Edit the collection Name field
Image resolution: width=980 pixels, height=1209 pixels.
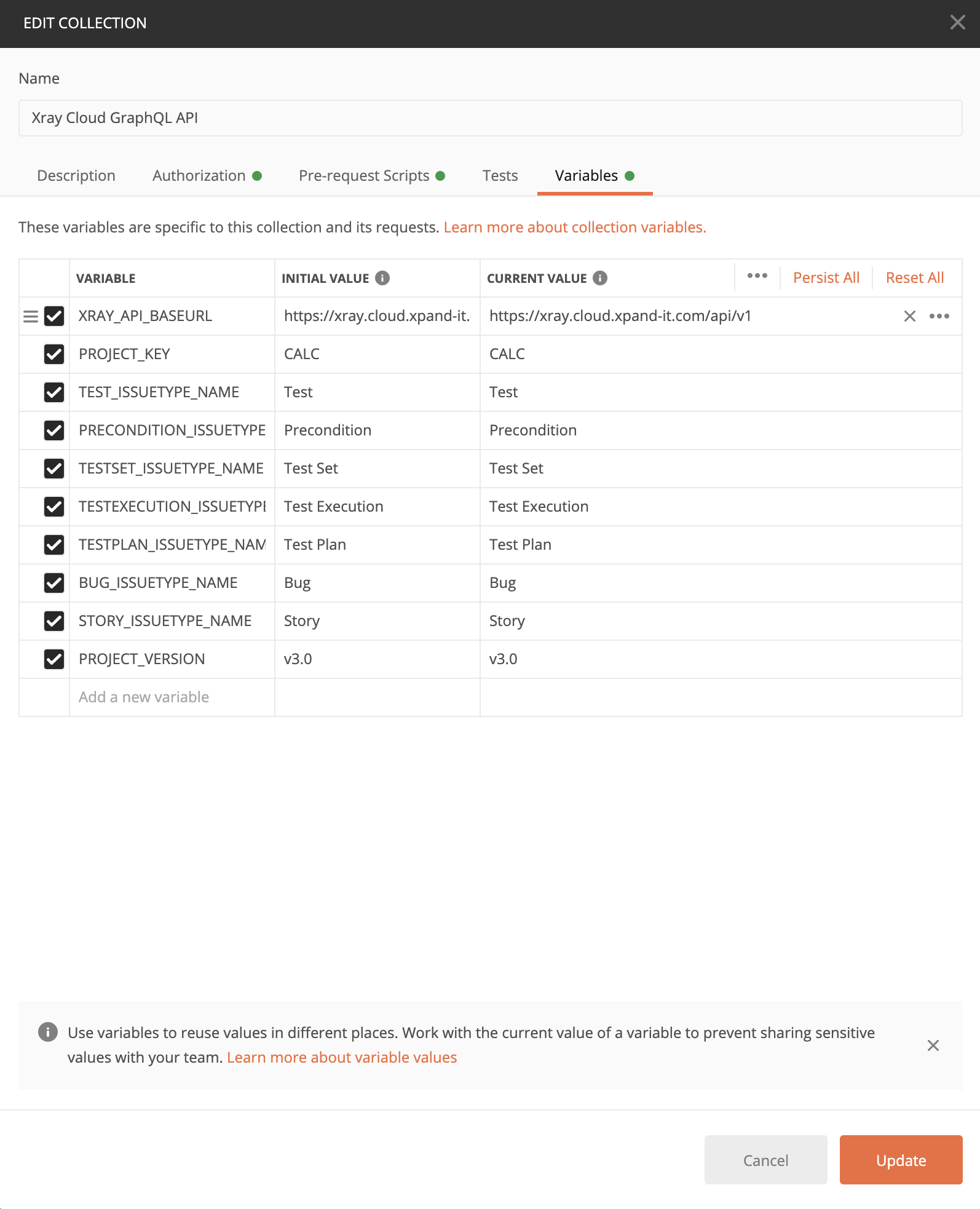click(x=490, y=118)
